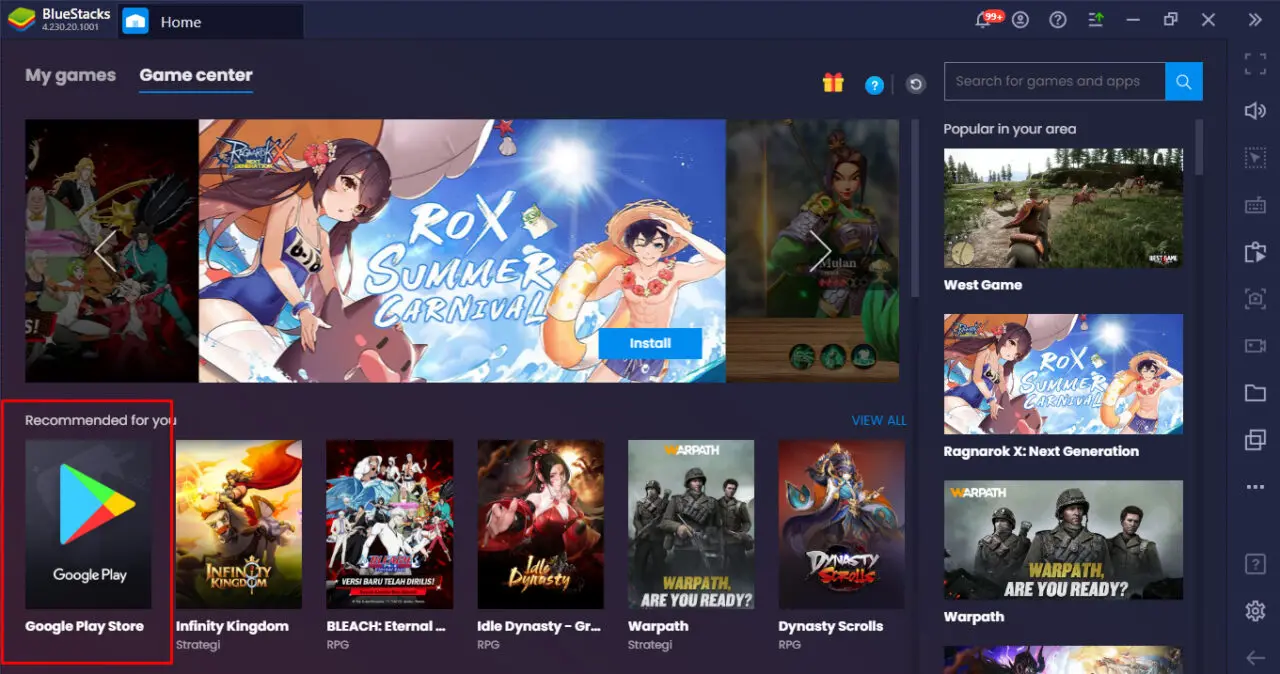Image resolution: width=1280 pixels, height=674 pixels.
Task: Open the Dynasty Scrolls game tile
Action: point(842,524)
